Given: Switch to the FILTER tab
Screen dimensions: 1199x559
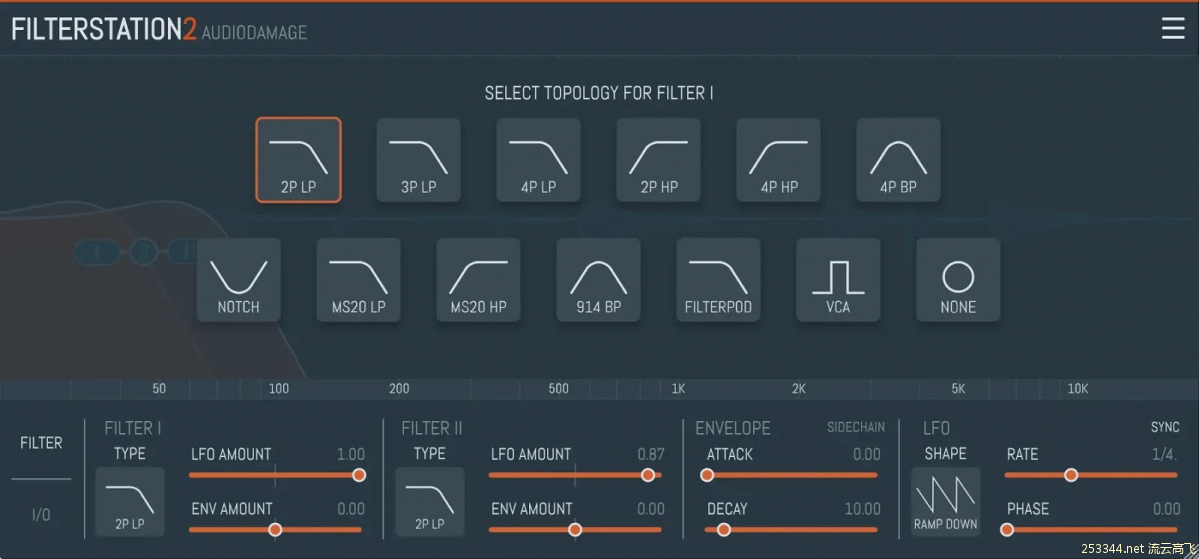Looking at the screenshot, I should (41, 443).
